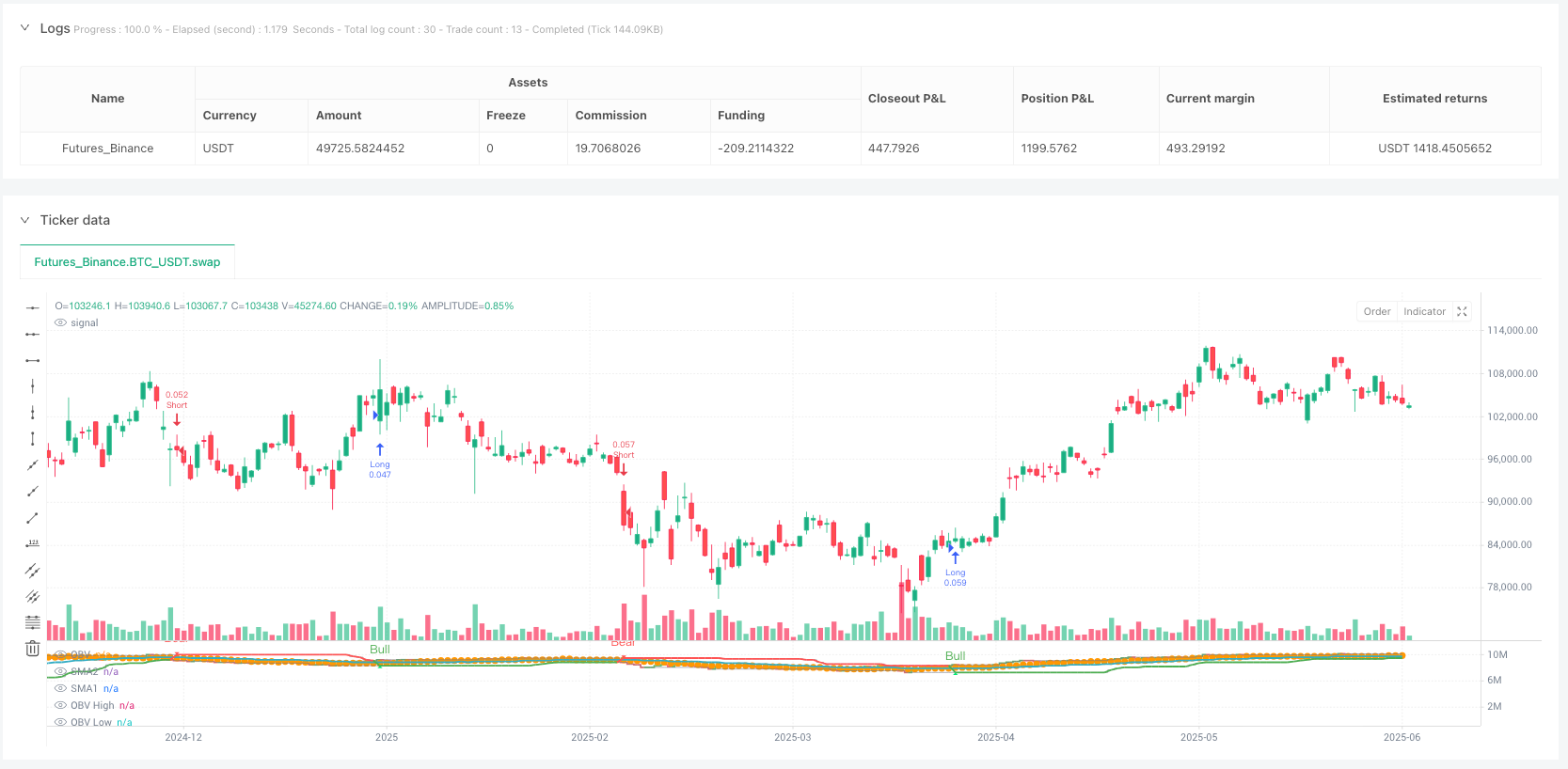Click the Futures_Binance cell in the table
Image resolution: width=1568 pixels, height=769 pixels.
click(x=107, y=149)
